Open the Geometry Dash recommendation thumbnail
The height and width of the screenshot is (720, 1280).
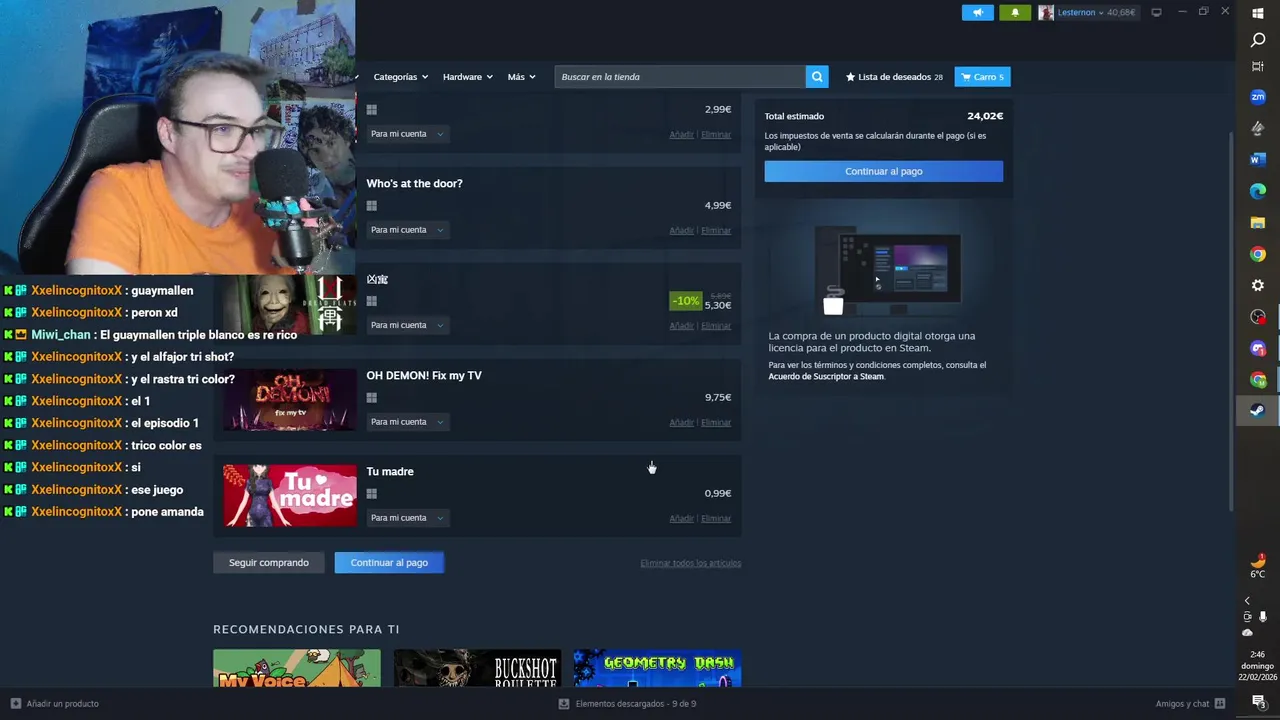click(657, 668)
